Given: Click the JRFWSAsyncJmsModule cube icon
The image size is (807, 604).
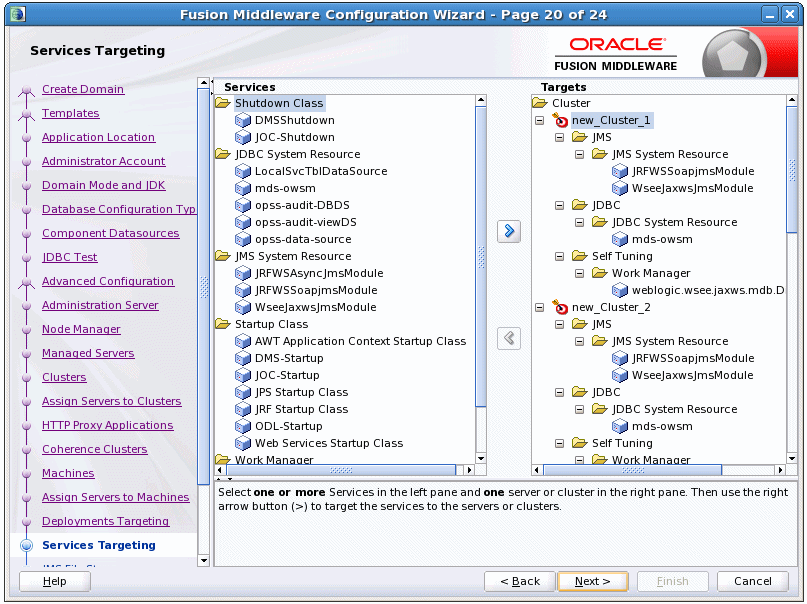Looking at the screenshot, I should point(242,273).
